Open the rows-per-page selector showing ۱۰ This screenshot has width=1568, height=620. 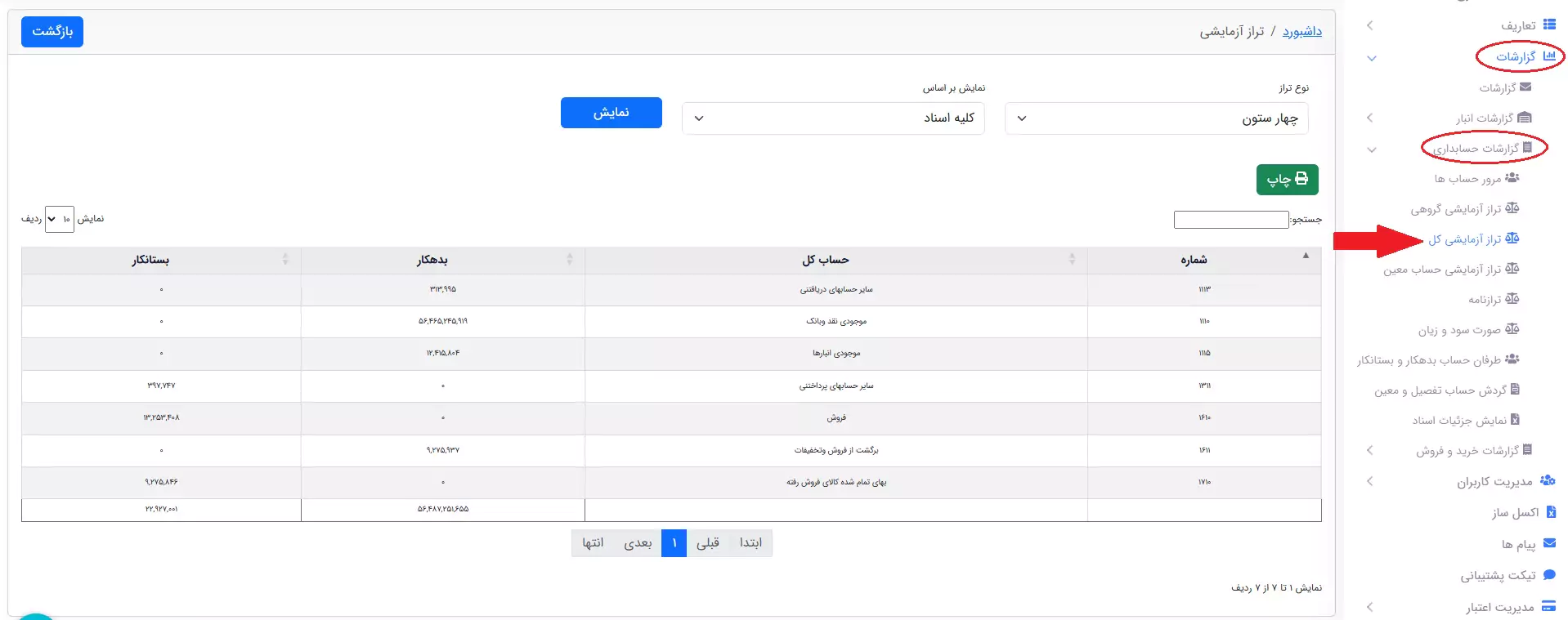(60, 219)
